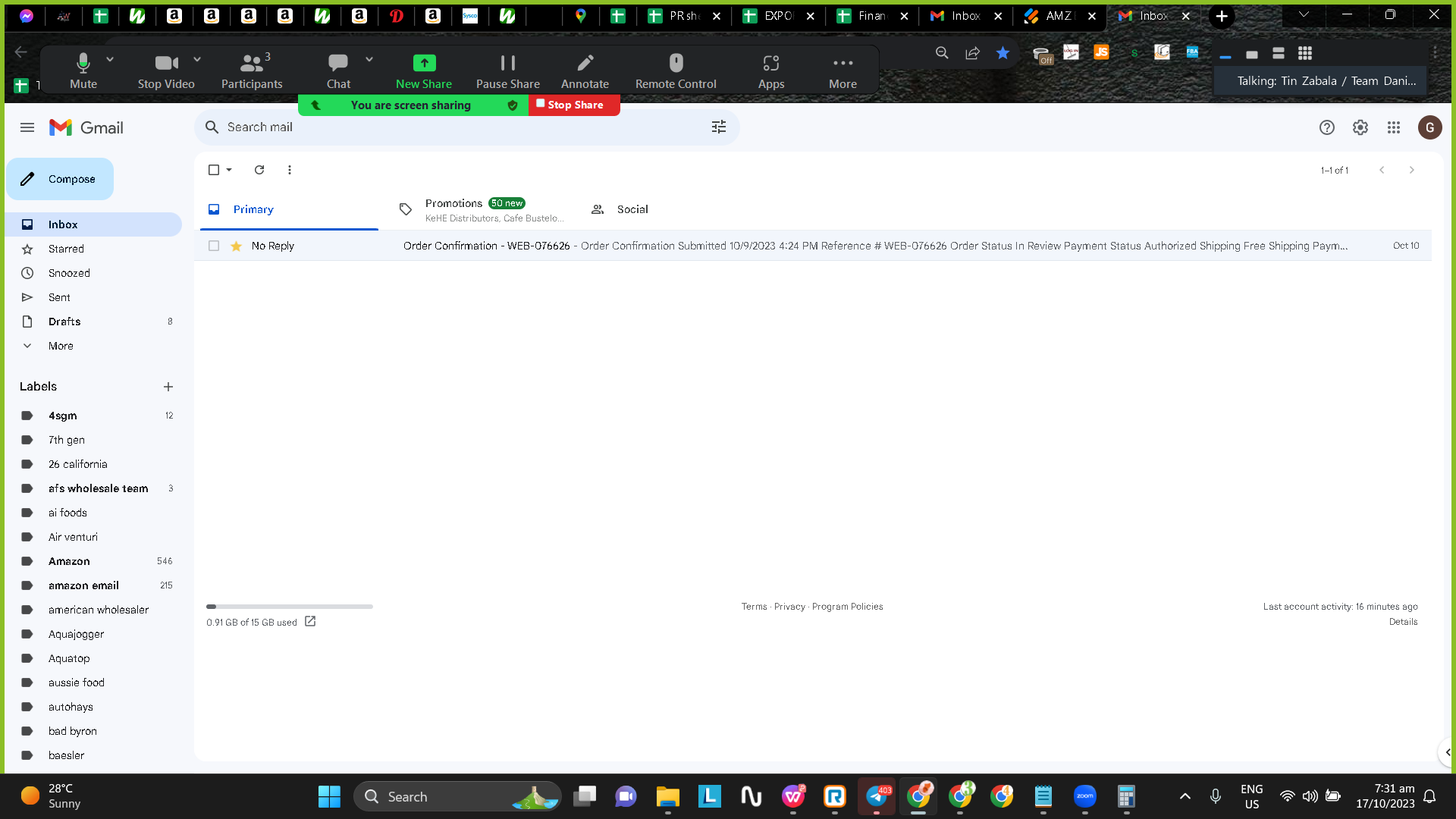This screenshot has width=1456, height=819.
Task: Click Stop Share button
Action: [x=574, y=105]
